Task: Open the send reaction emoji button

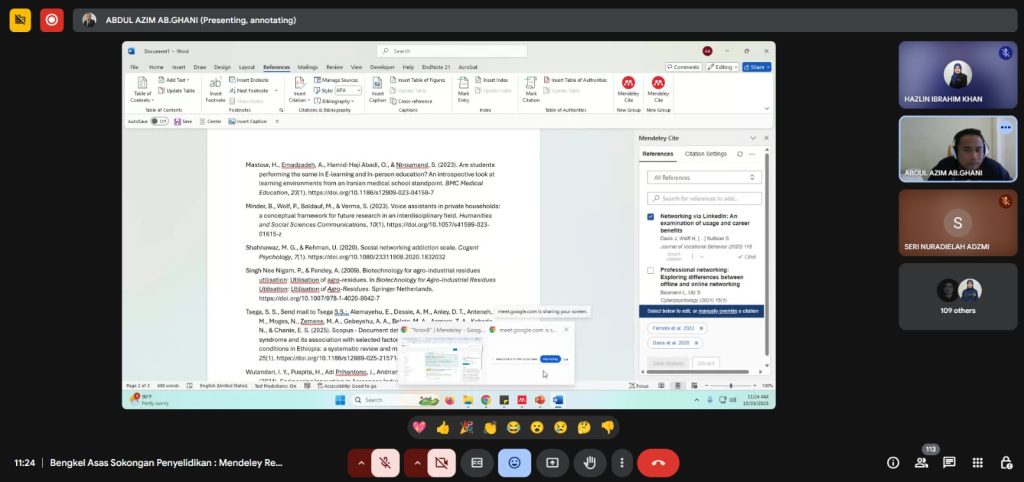Action: tap(515, 463)
